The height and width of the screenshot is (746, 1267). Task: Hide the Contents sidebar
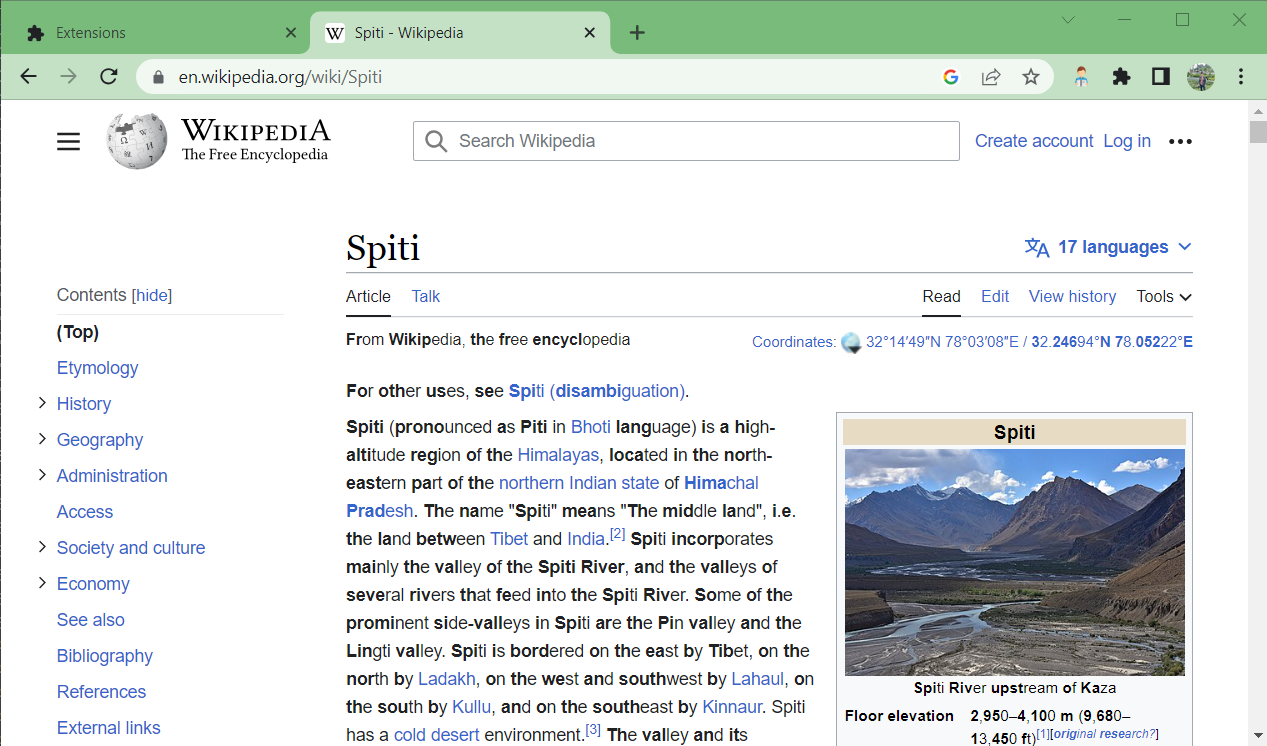(x=153, y=295)
